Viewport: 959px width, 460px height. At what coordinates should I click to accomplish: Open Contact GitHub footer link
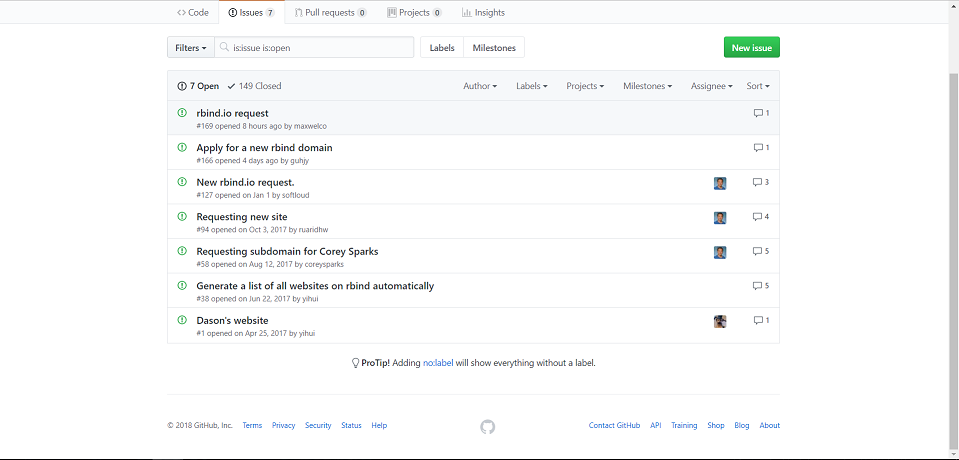[615, 426]
